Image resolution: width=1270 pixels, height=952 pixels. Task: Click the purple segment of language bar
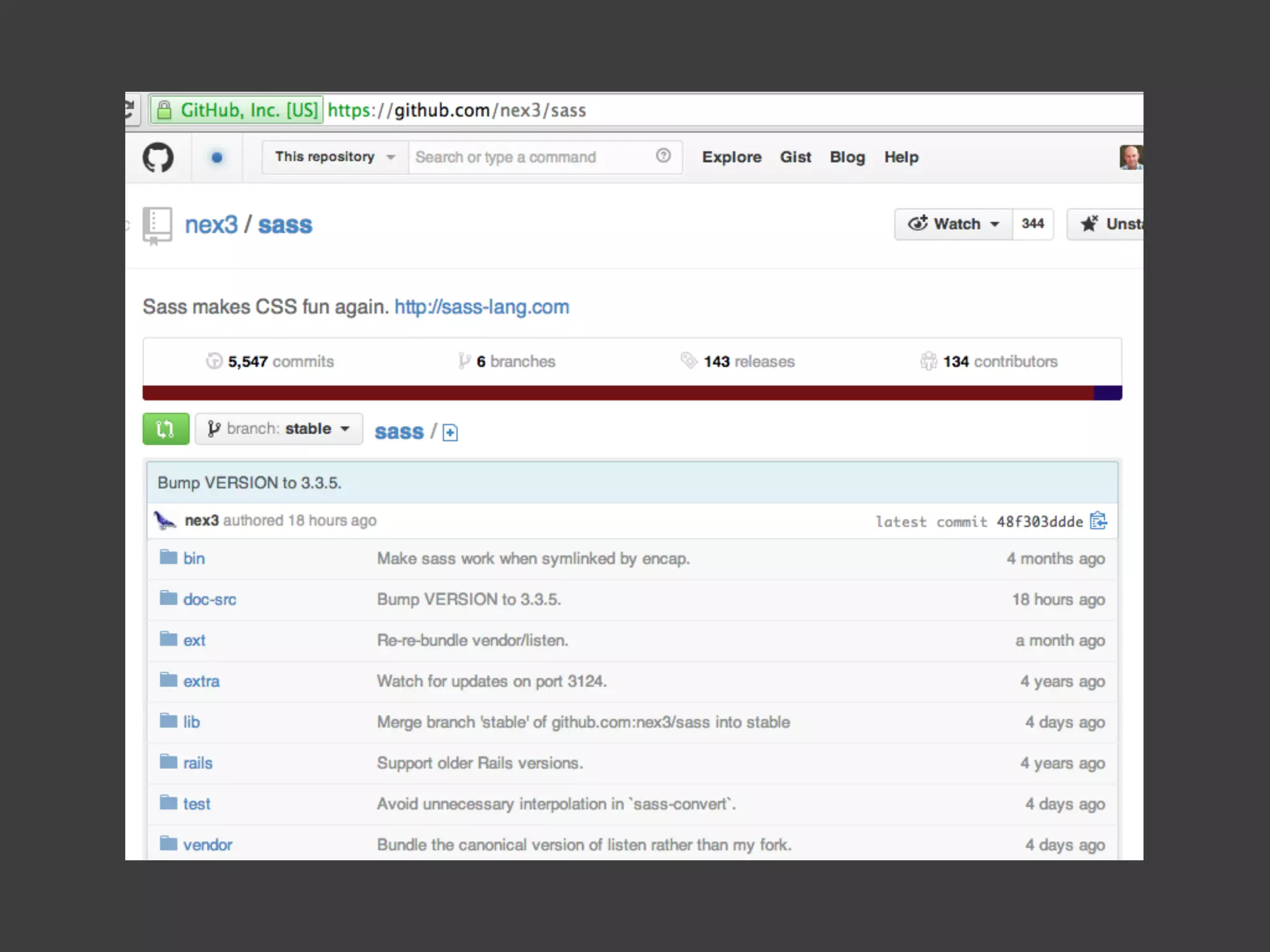[x=1108, y=393]
